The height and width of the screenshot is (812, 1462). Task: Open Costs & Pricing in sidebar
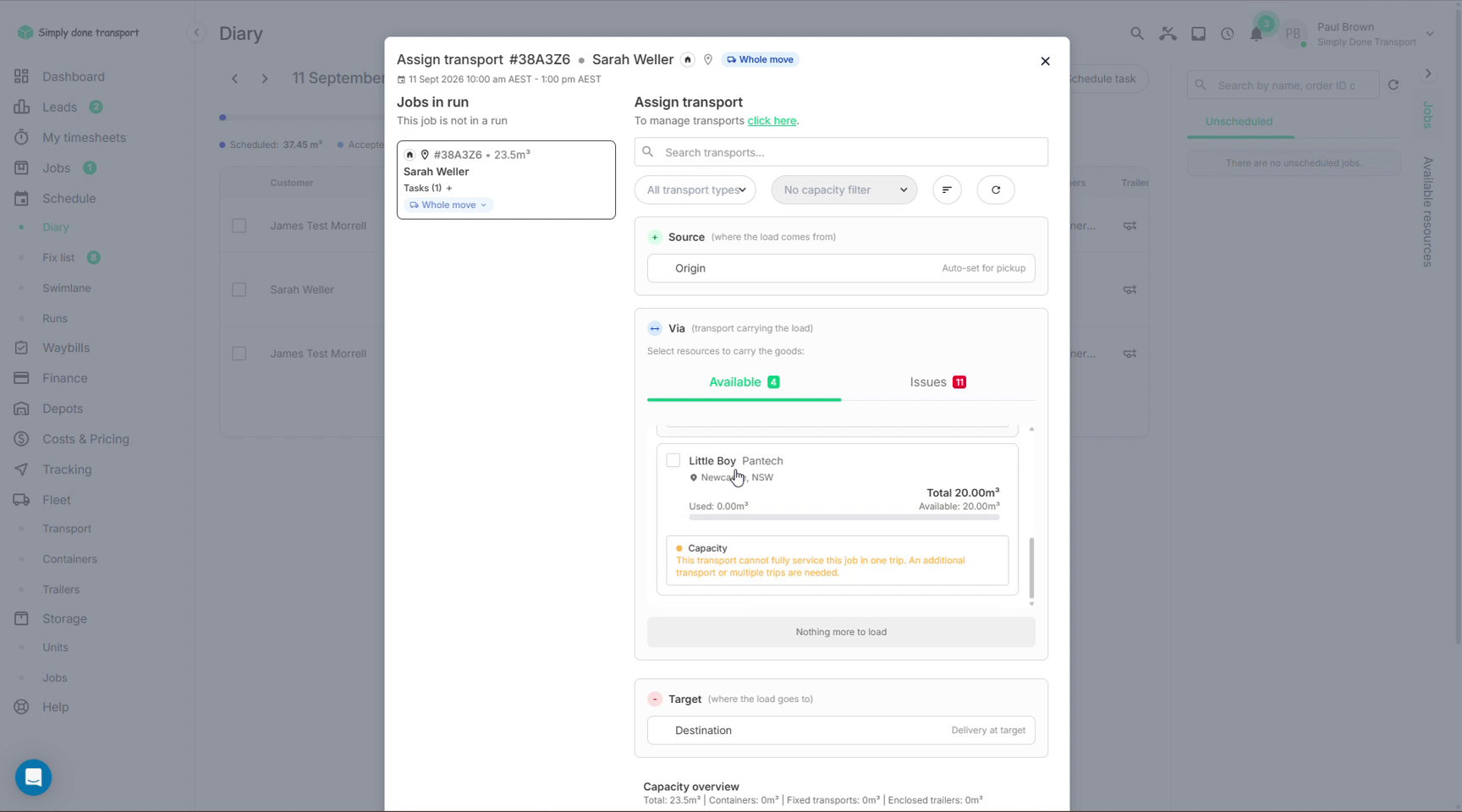click(x=85, y=439)
